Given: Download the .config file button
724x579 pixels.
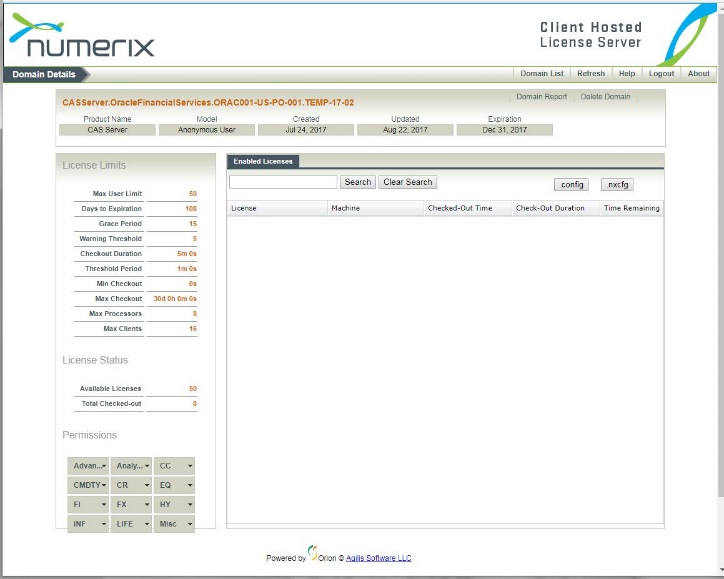Looking at the screenshot, I should pyautogui.click(x=572, y=184).
